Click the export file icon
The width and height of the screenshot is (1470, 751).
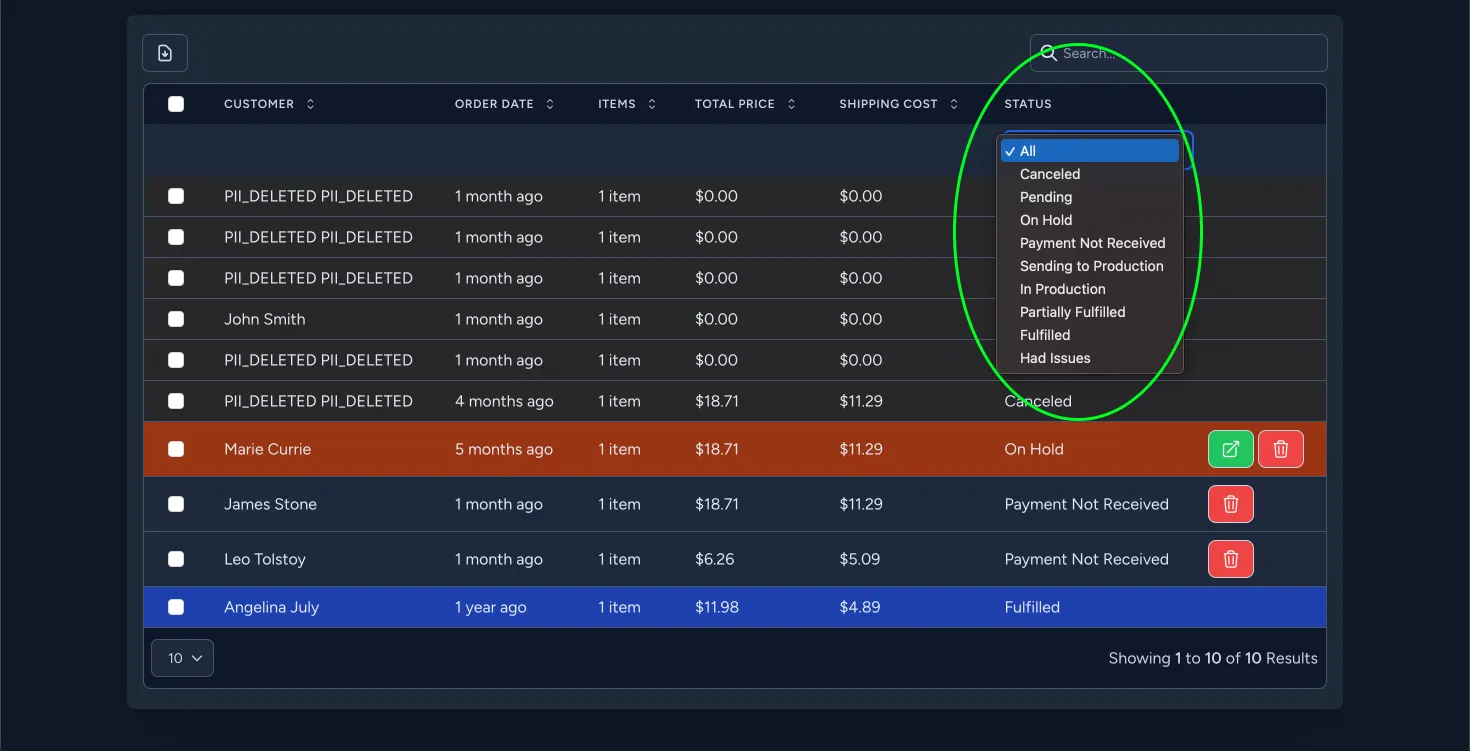(164, 52)
